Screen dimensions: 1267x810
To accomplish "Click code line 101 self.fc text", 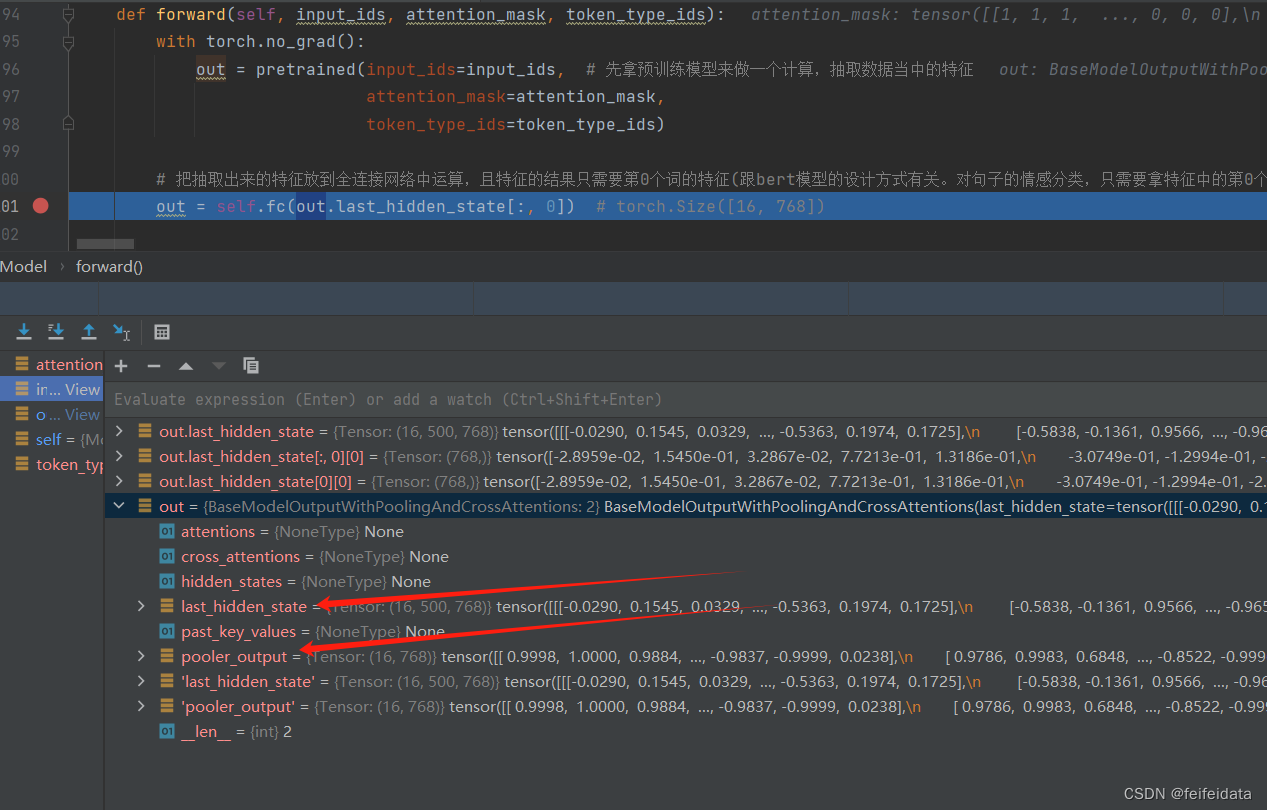I will tap(365, 206).
